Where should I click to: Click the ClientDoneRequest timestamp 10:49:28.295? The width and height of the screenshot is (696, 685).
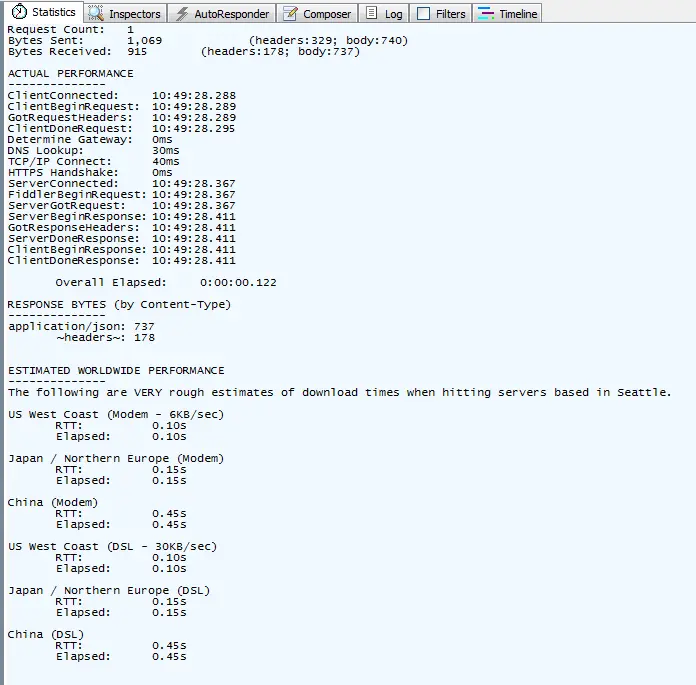tap(194, 129)
